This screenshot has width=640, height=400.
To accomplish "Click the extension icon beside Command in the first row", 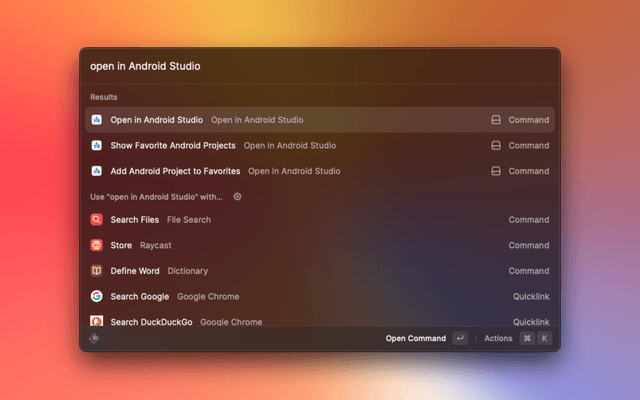I will point(495,120).
